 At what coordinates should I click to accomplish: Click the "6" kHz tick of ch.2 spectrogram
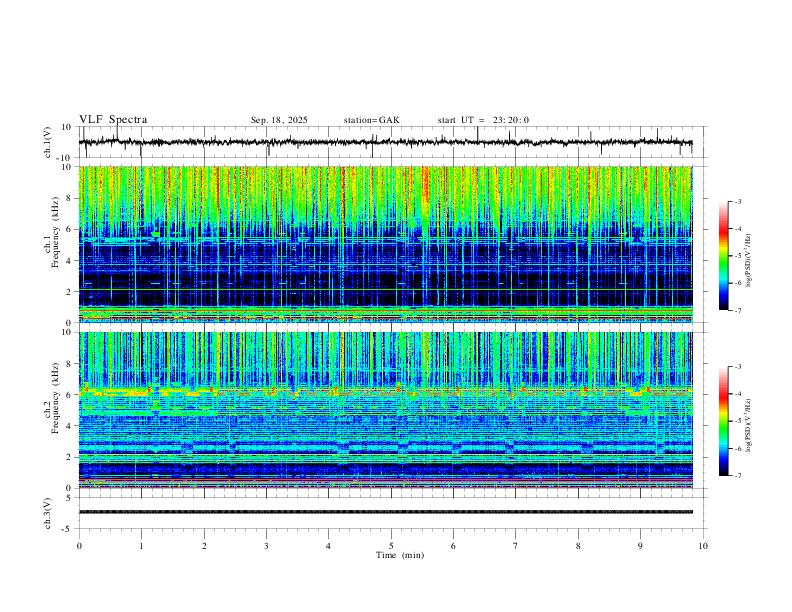pos(70,395)
